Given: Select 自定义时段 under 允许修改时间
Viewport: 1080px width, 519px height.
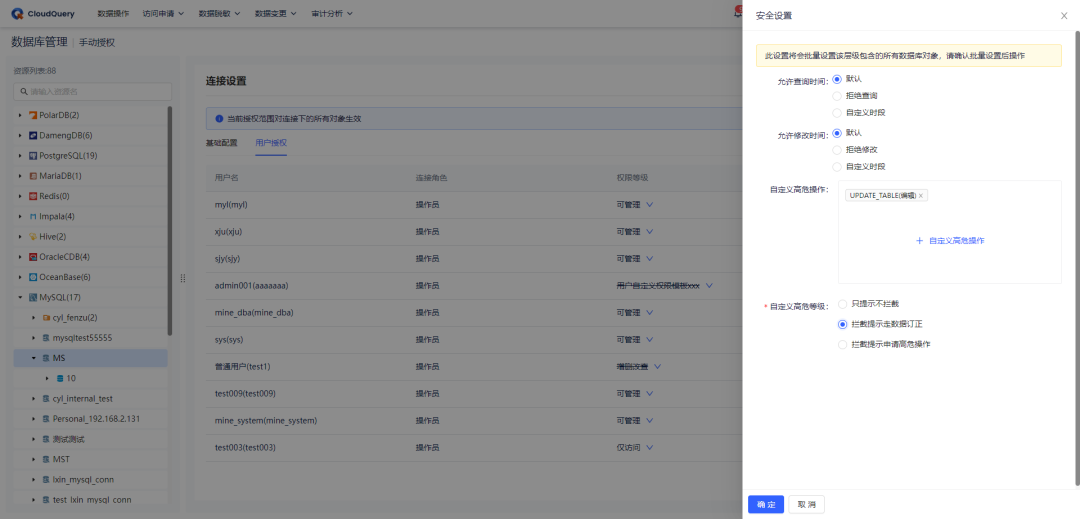Looking at the screenshot, I should click(837, 167).
